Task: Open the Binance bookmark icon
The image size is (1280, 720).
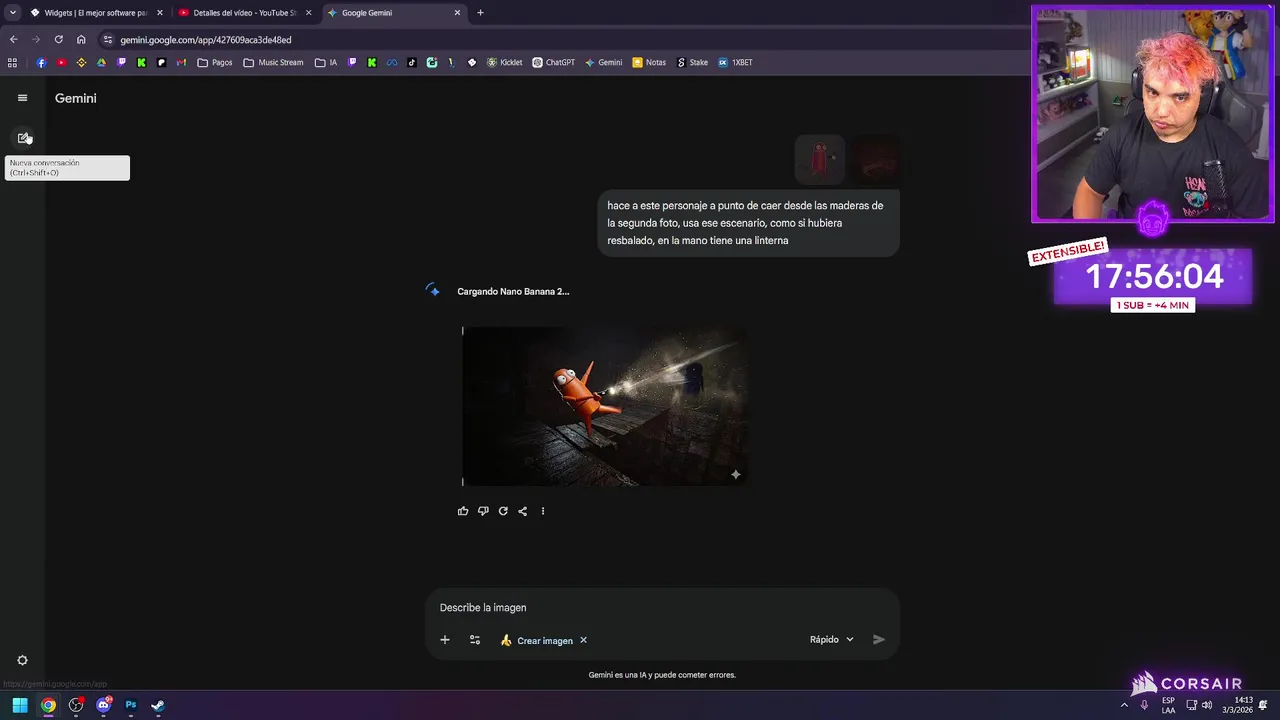Action: pyautogui.click(x=81, y=62)
